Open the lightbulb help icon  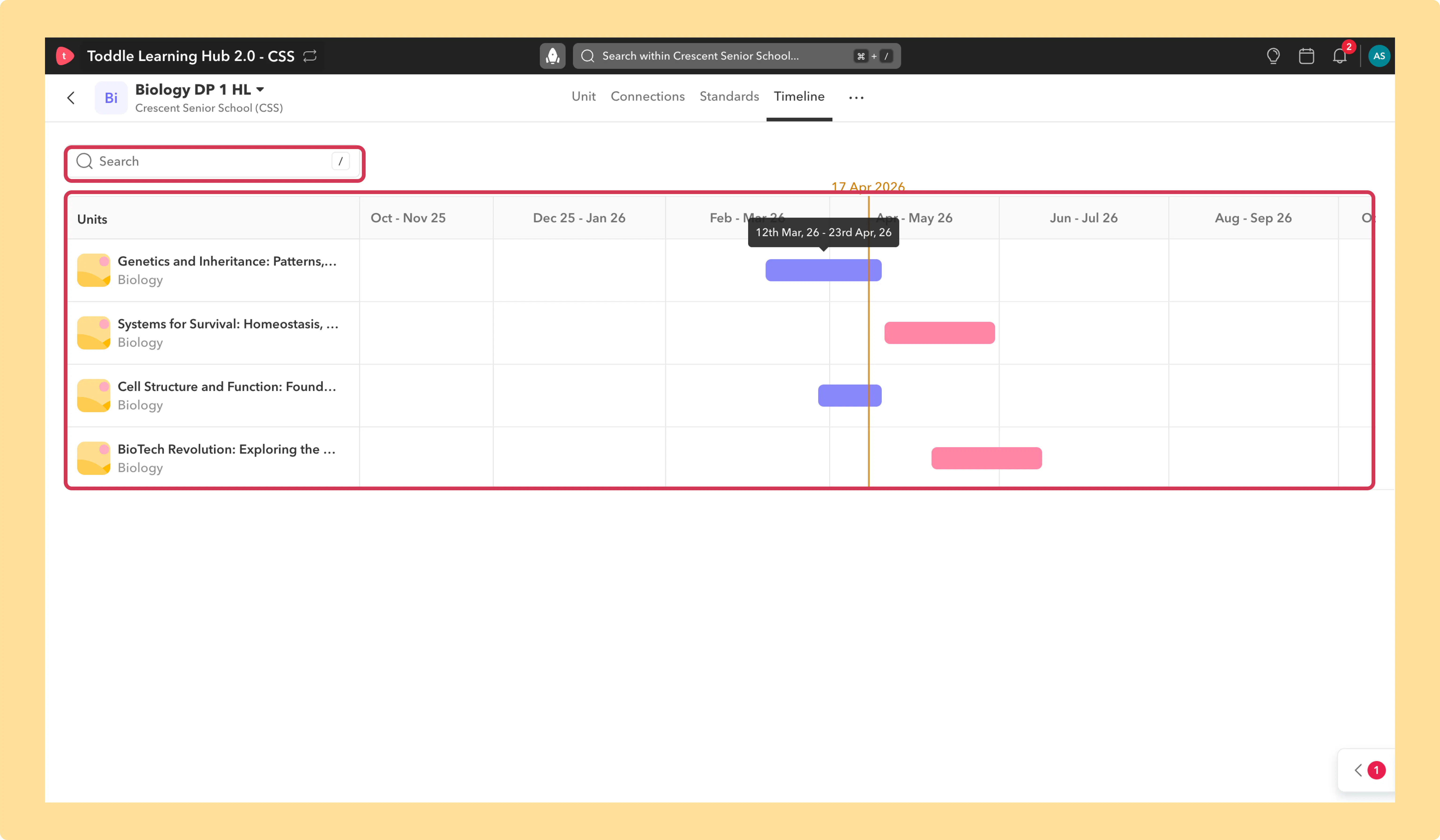click(1273, 56)
